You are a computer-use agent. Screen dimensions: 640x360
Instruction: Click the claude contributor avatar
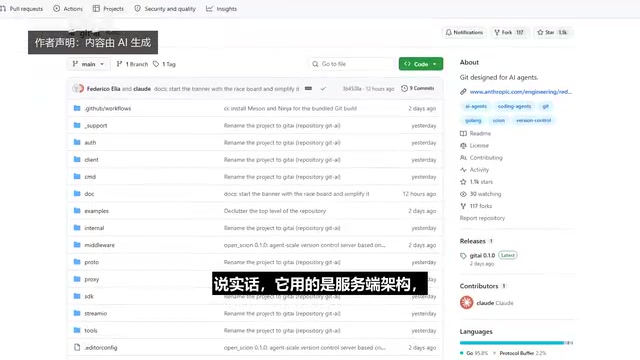point(467,302)
